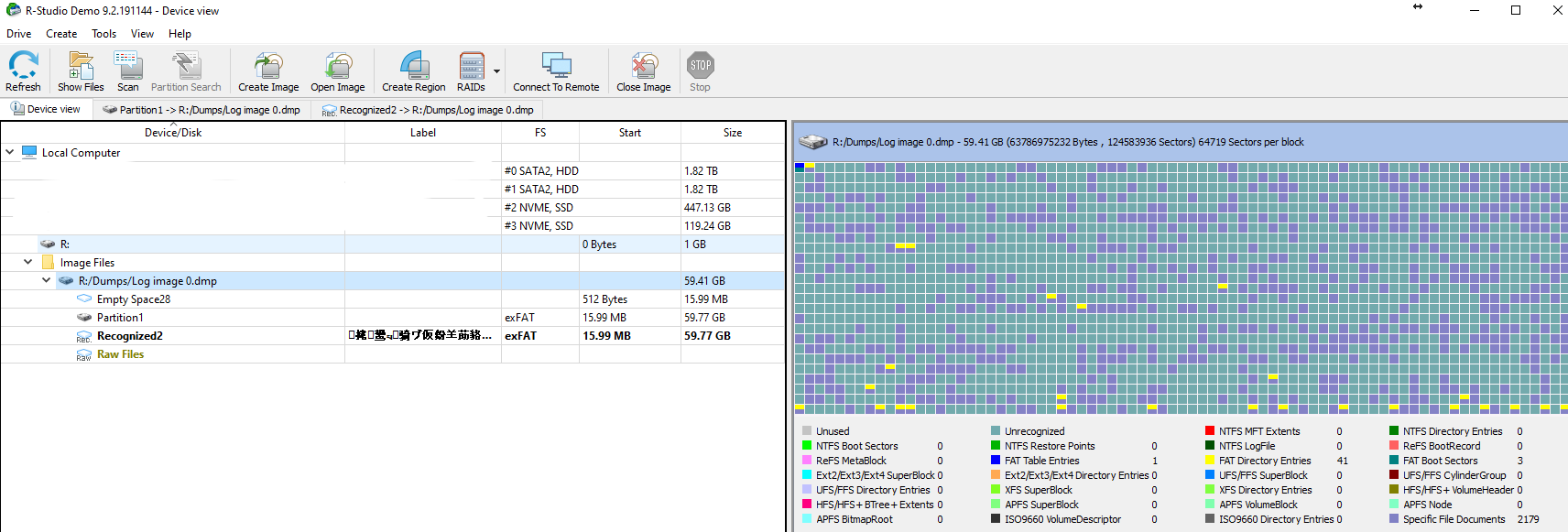
Task: Click the Open Image toolbar icon
Action: tap(337, 71)
